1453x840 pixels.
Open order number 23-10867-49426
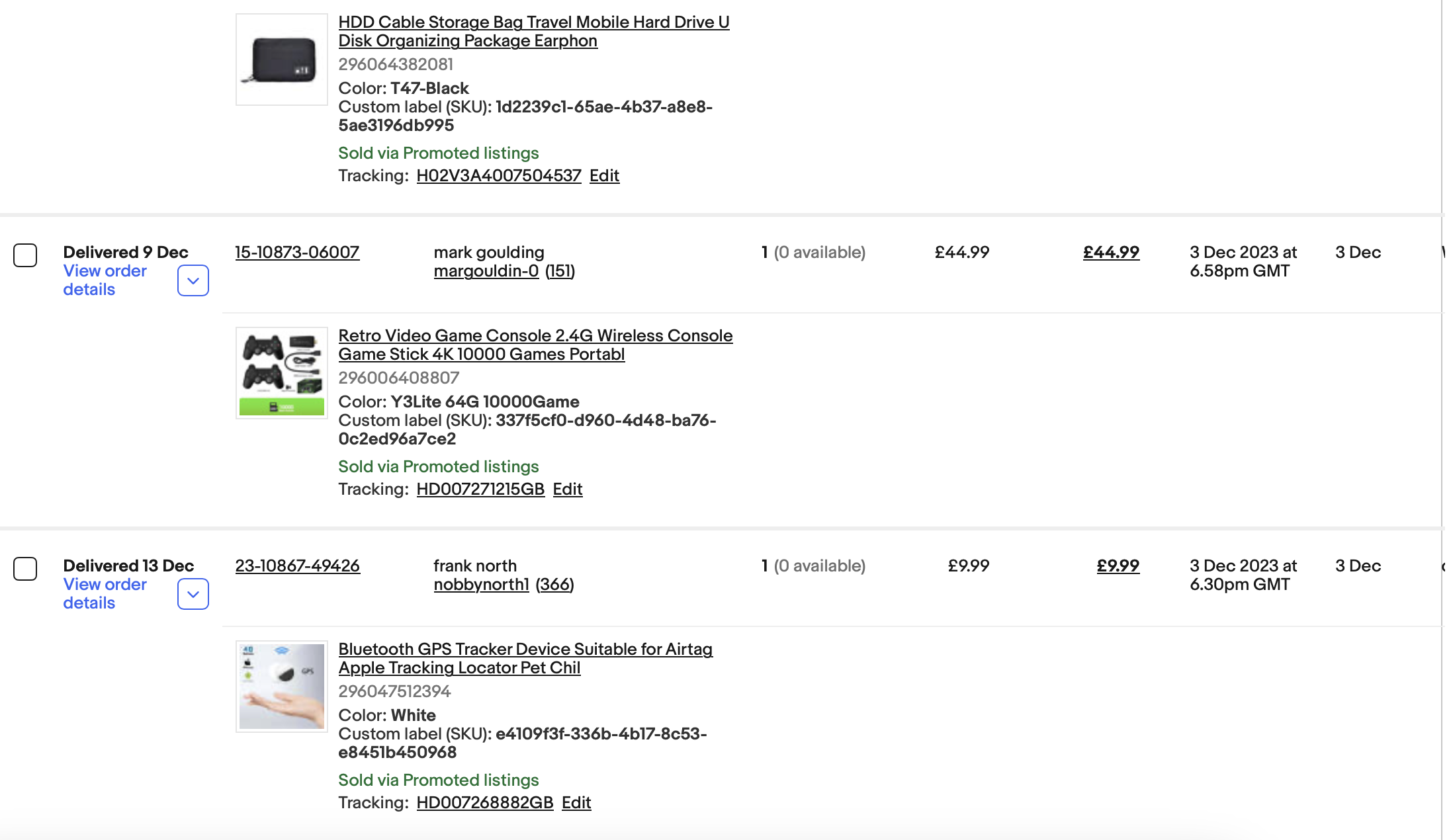coord(297,566)
